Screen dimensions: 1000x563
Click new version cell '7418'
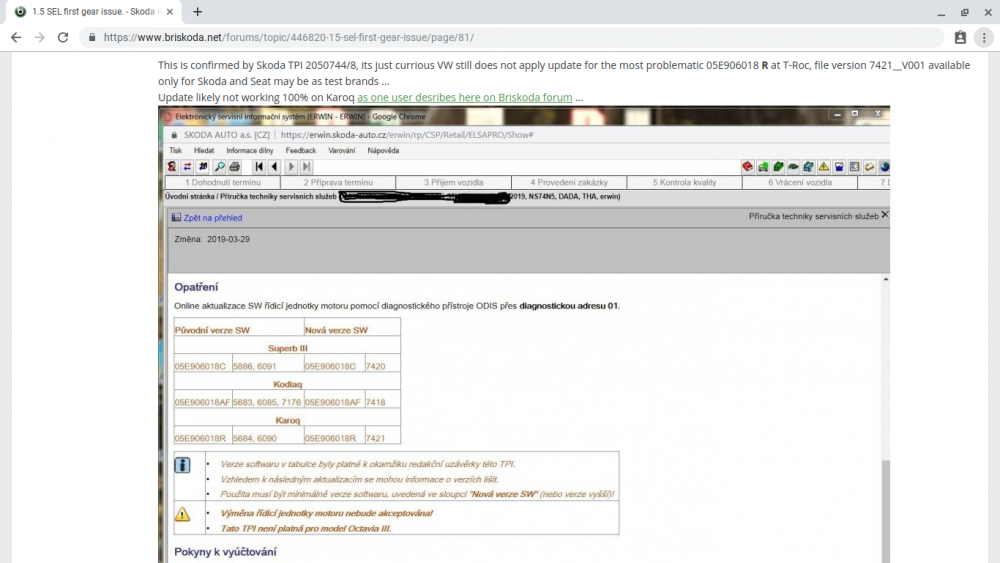tap(376, 402)
